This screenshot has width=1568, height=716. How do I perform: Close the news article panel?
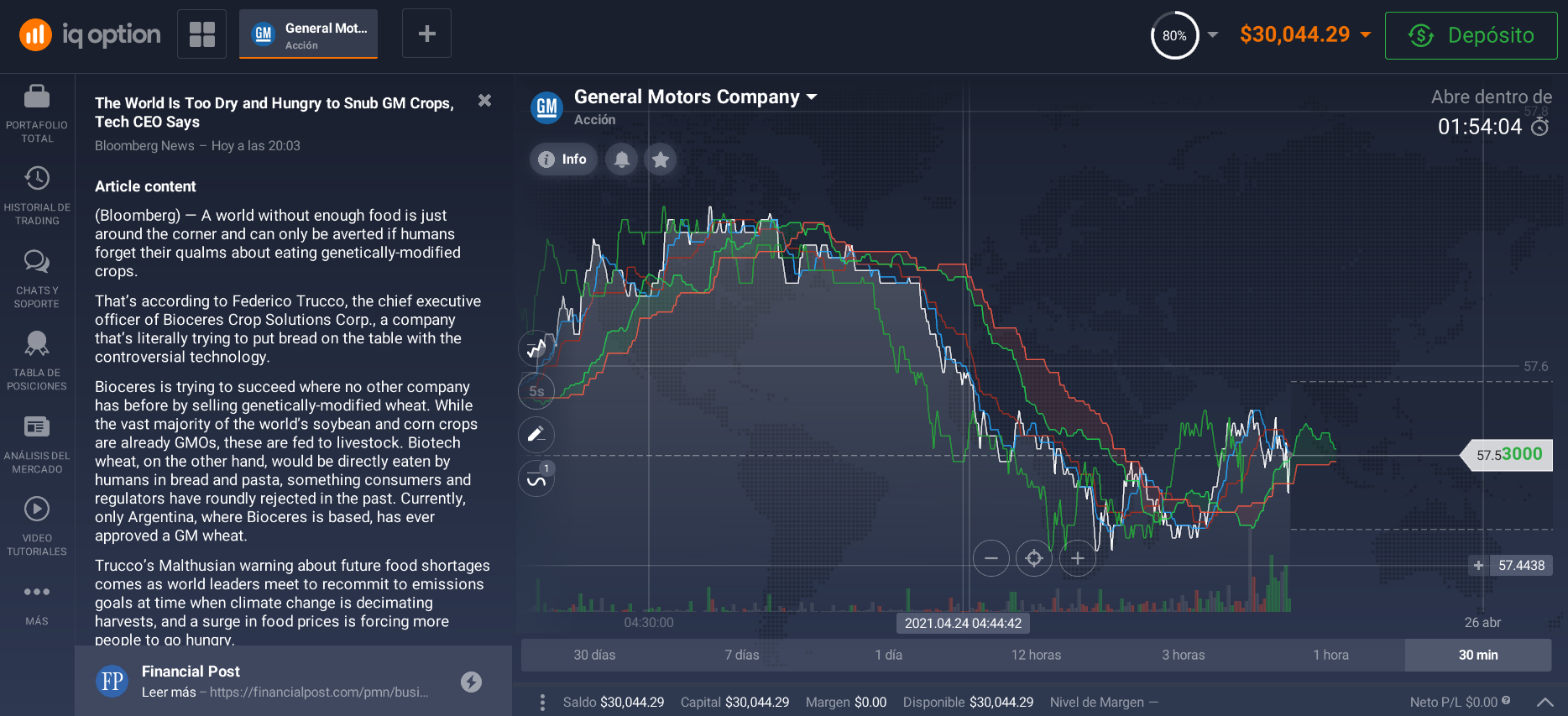[484, 101]
